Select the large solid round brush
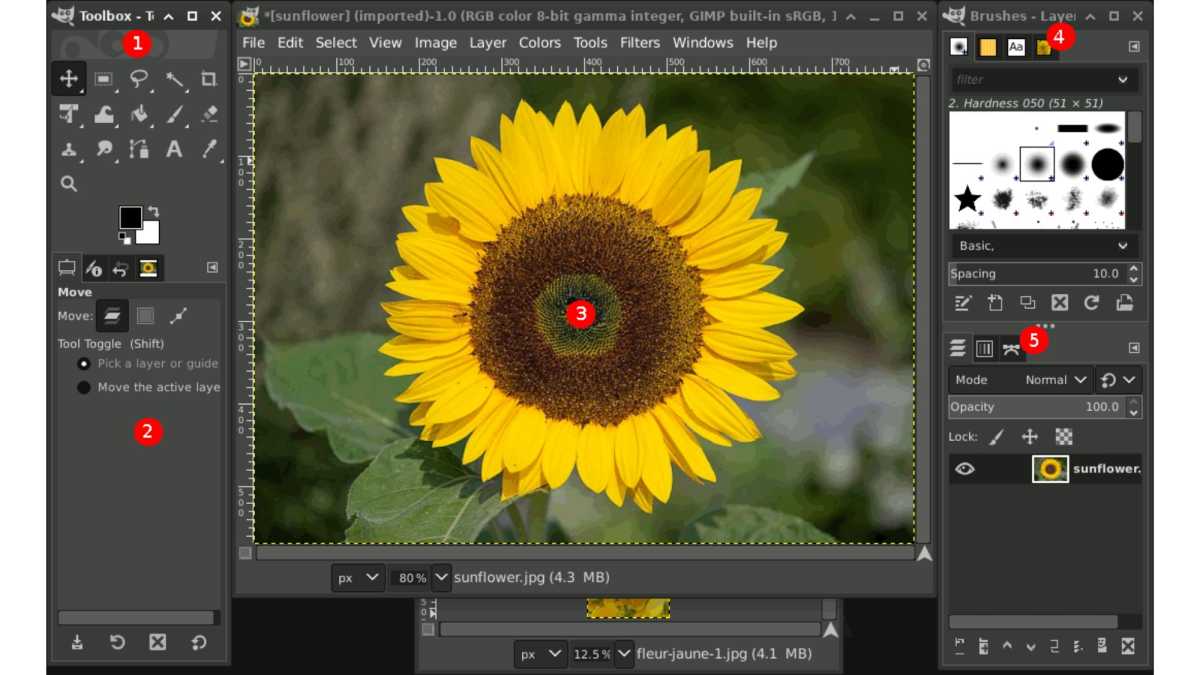The width and height of the screenshot is (1200, 675). coord(1107,163)
